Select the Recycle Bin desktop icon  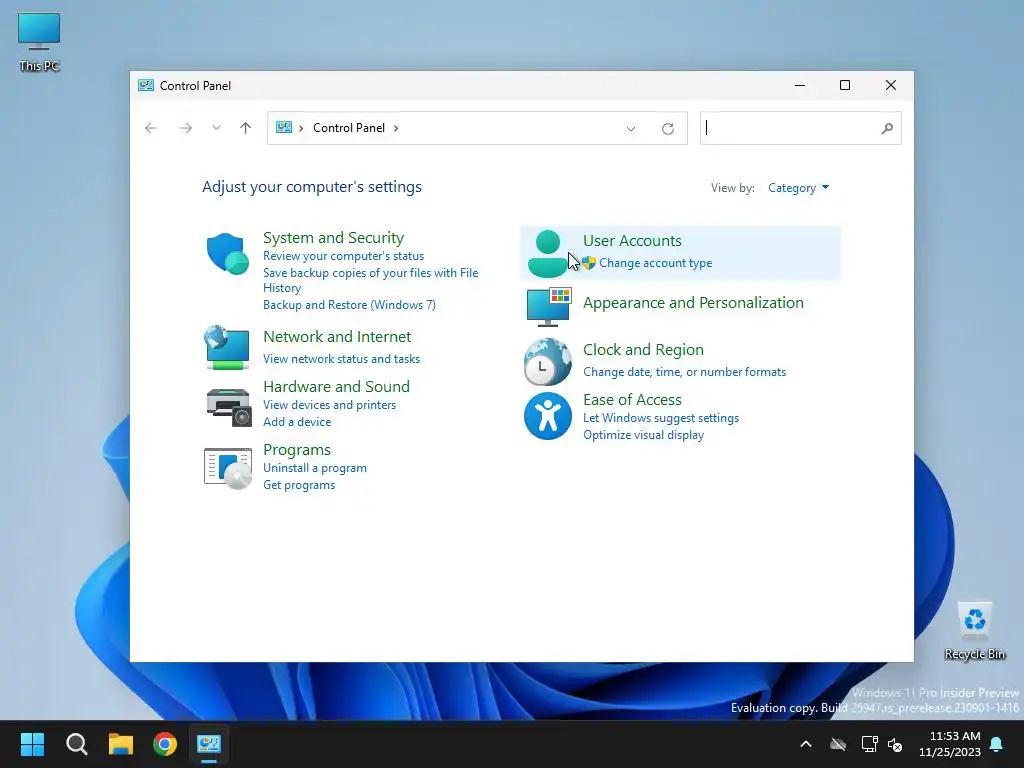(x=974, y=631)
